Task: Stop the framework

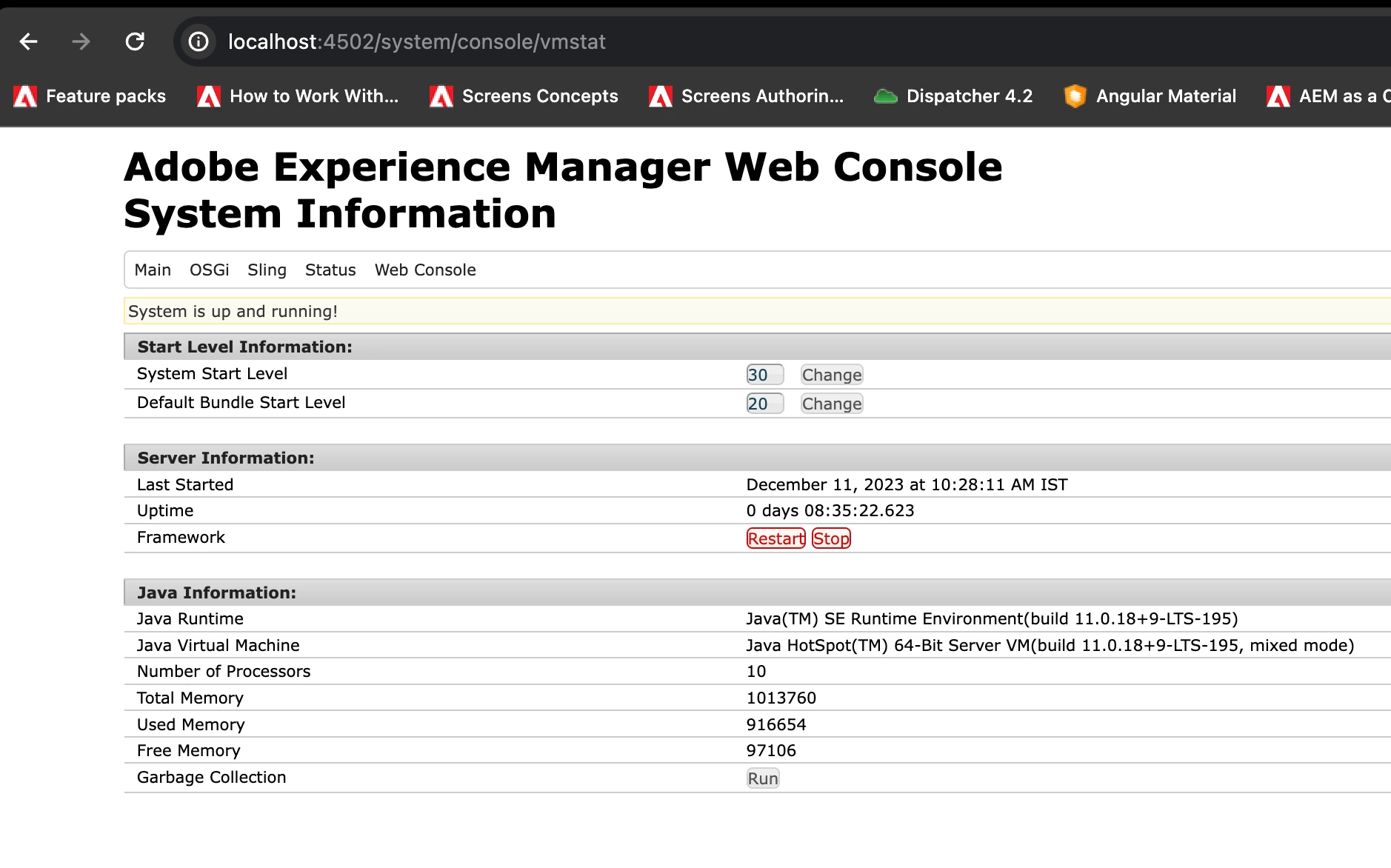Action: pyautogui.click(x=831, y=538)
